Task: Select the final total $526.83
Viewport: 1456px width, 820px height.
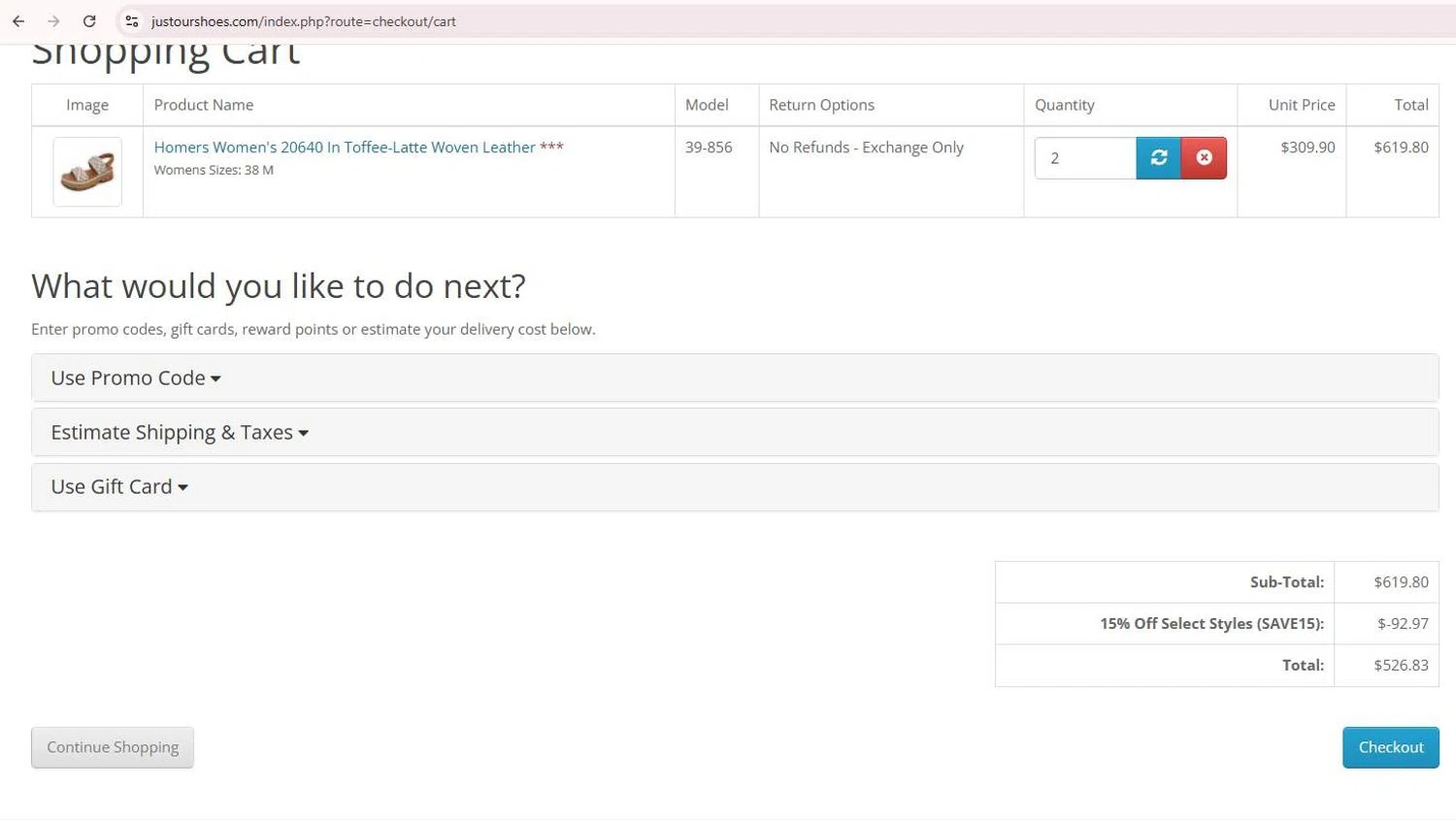Action: click(1401, 665)
